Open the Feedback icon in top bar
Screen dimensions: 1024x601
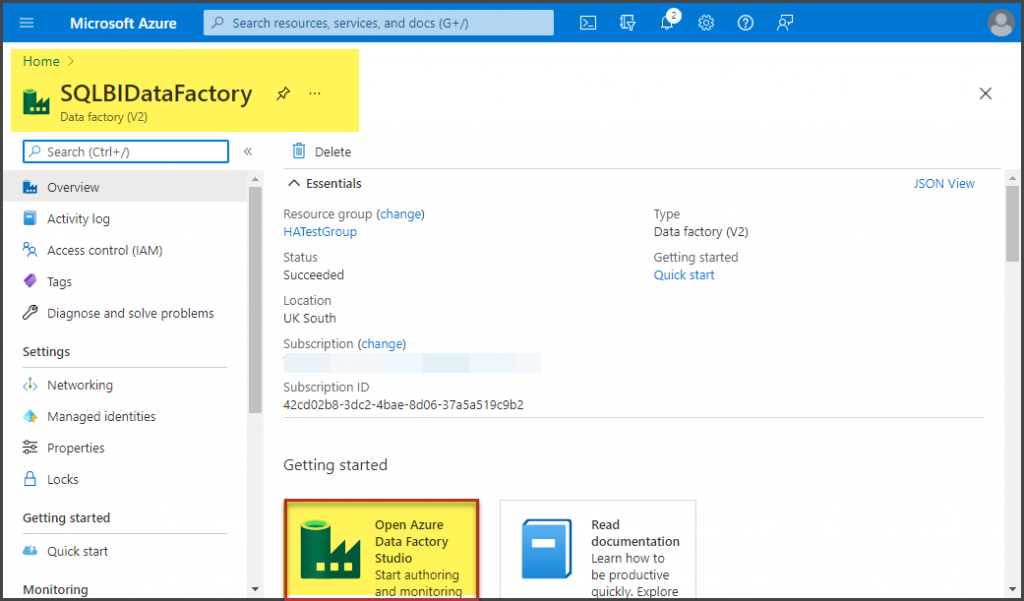[x=784, y=23]
